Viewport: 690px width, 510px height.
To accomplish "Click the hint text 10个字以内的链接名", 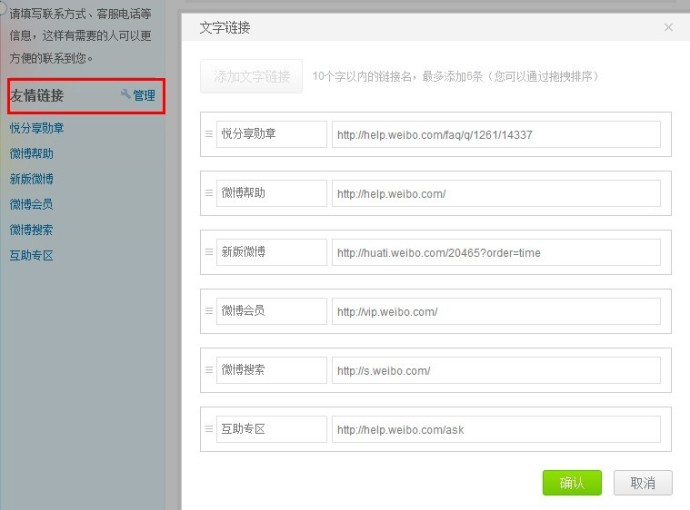I will (x=362, y=77).
